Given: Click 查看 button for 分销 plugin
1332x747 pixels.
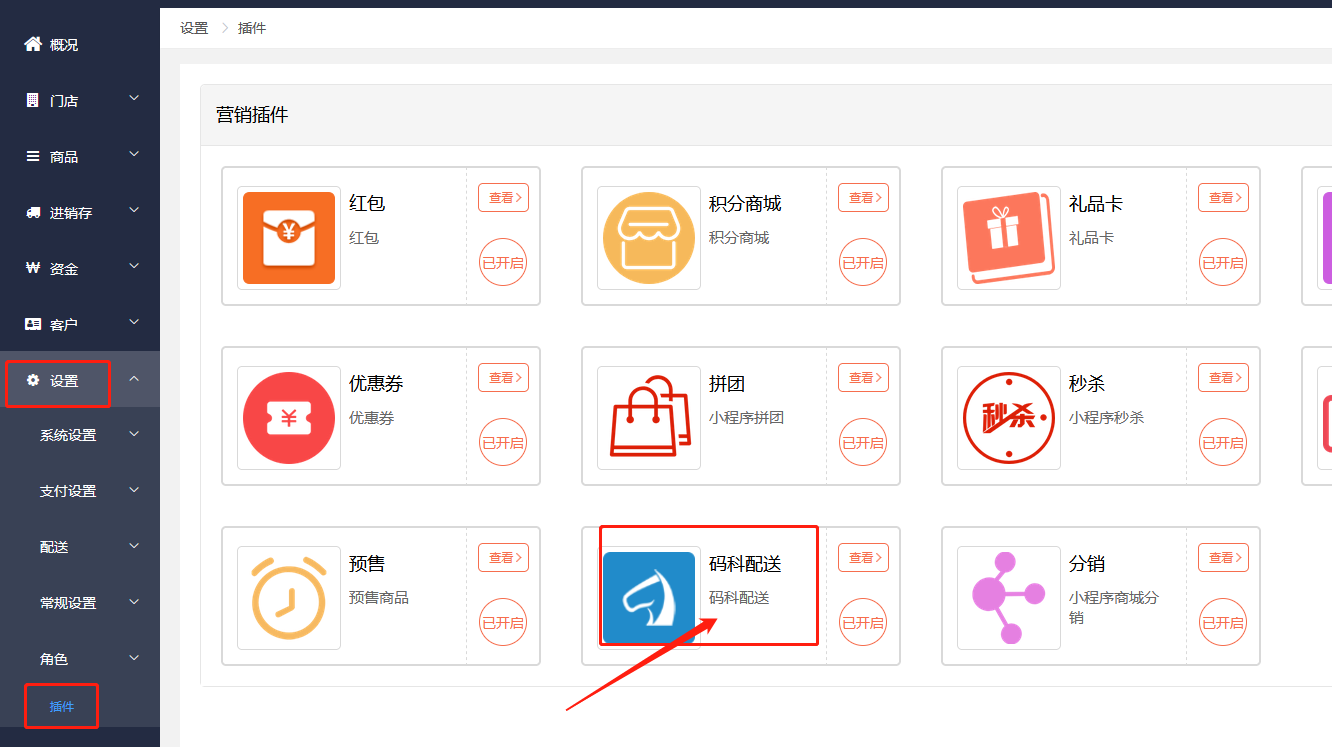Looking at the screenshot, I should pos(1223,558).
